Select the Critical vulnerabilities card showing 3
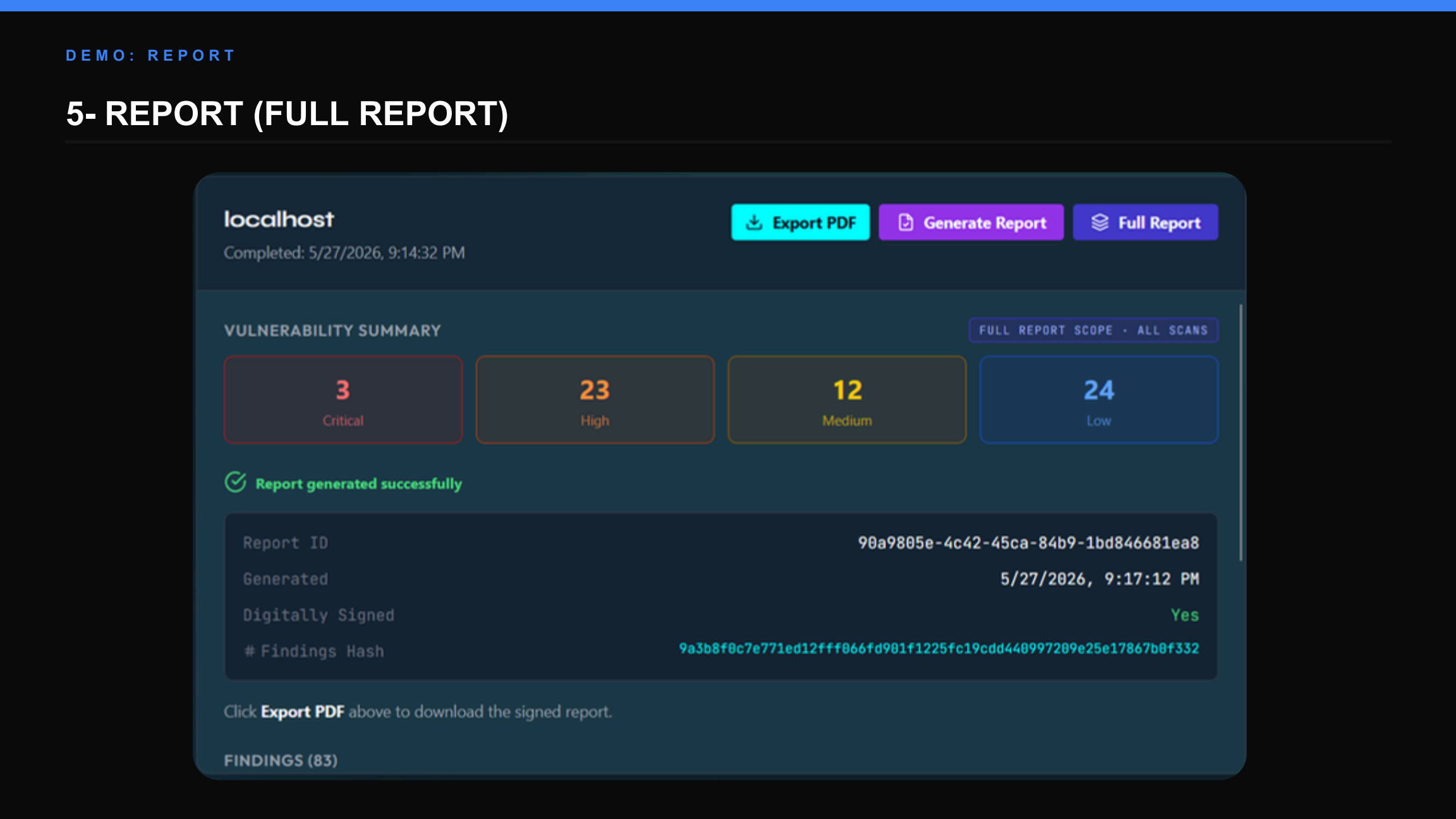1456x819 pixels. [x=343, y=400]
